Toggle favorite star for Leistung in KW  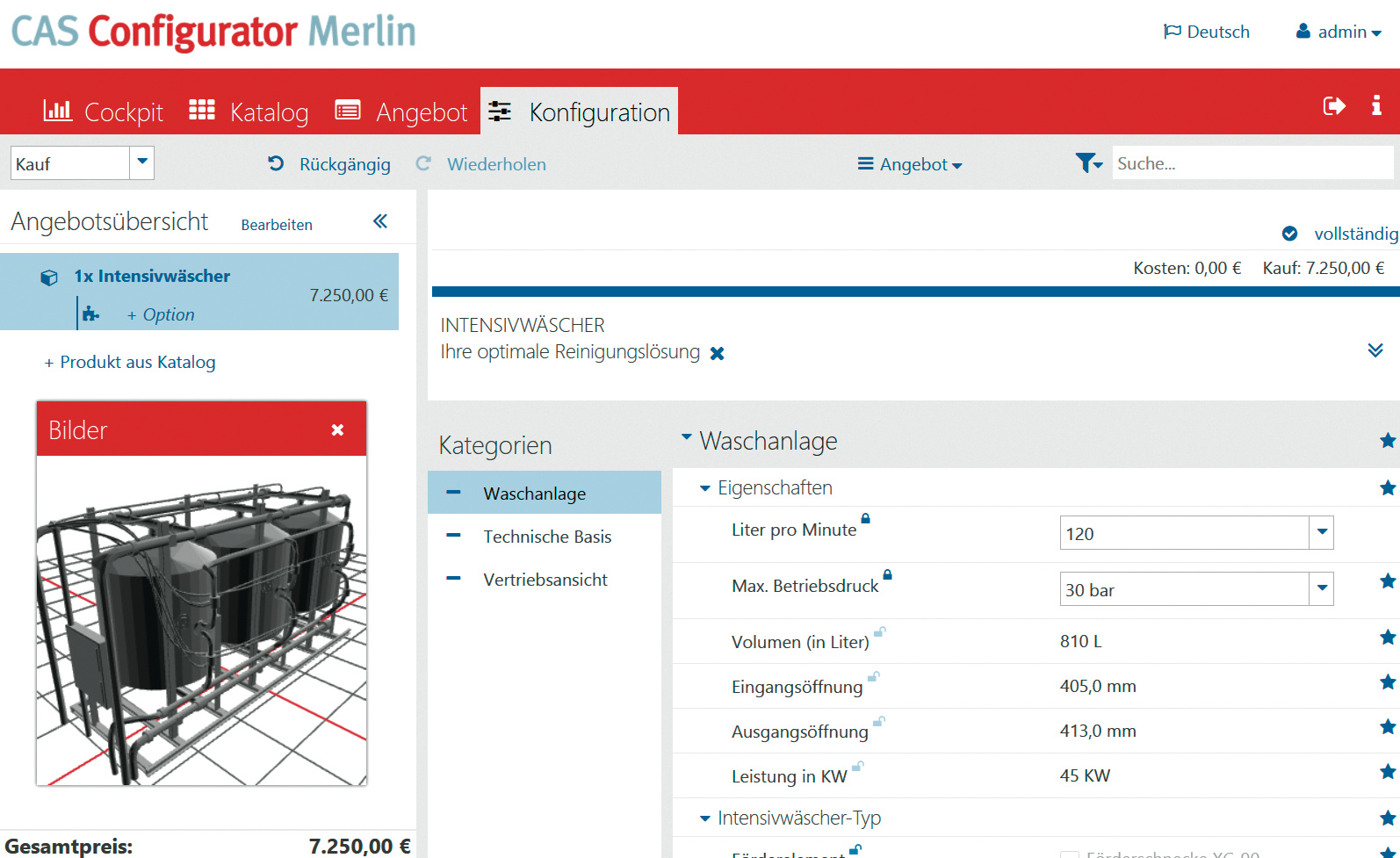(x=1388, y=772)
